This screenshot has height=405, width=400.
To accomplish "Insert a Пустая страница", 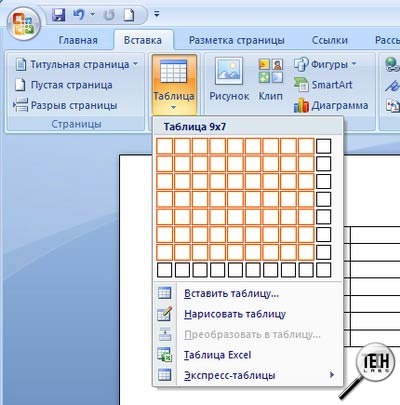I will (x=63, y=85).
